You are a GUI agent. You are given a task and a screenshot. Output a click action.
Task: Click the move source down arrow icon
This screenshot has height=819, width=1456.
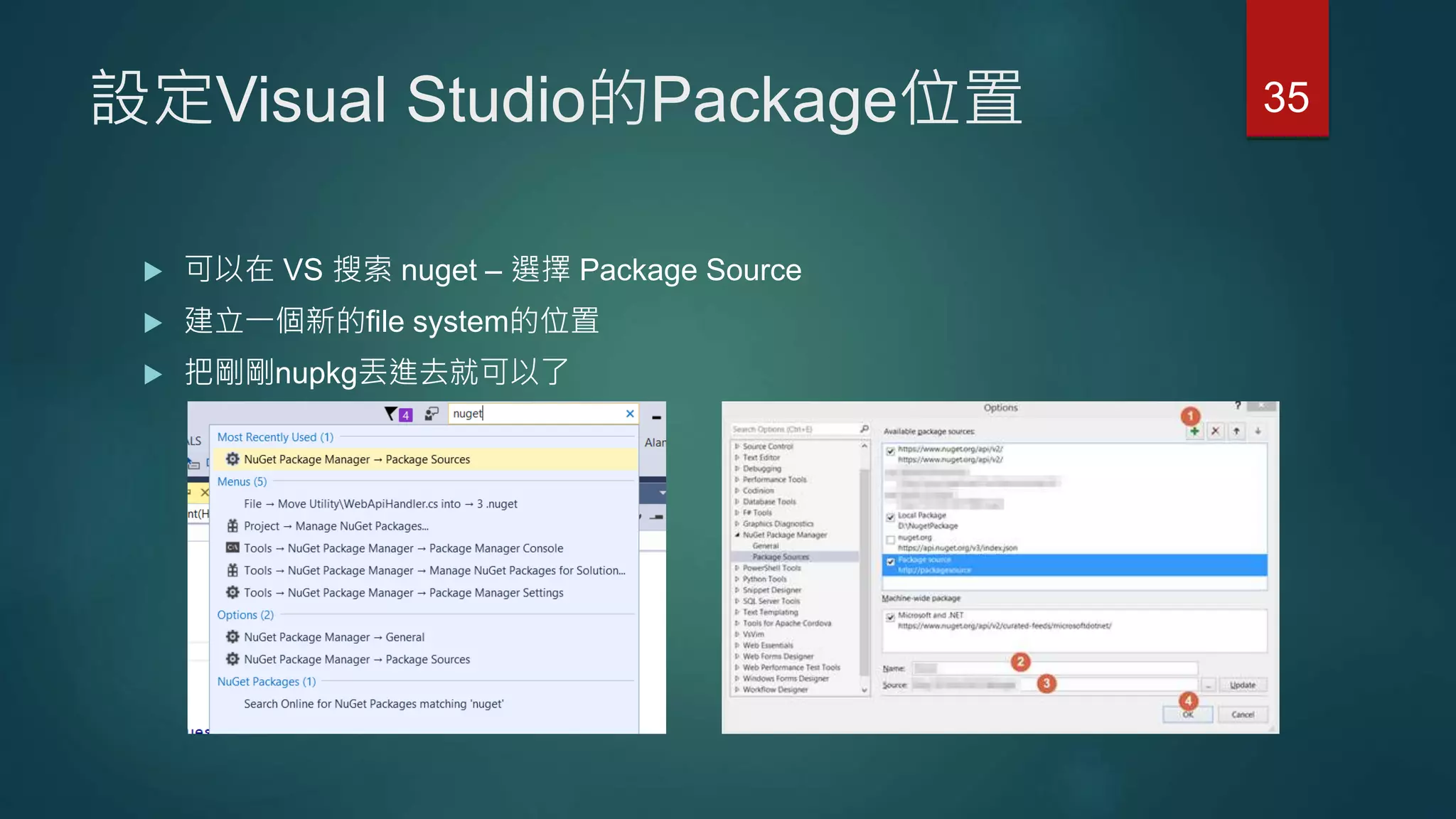coord(1258,431)
